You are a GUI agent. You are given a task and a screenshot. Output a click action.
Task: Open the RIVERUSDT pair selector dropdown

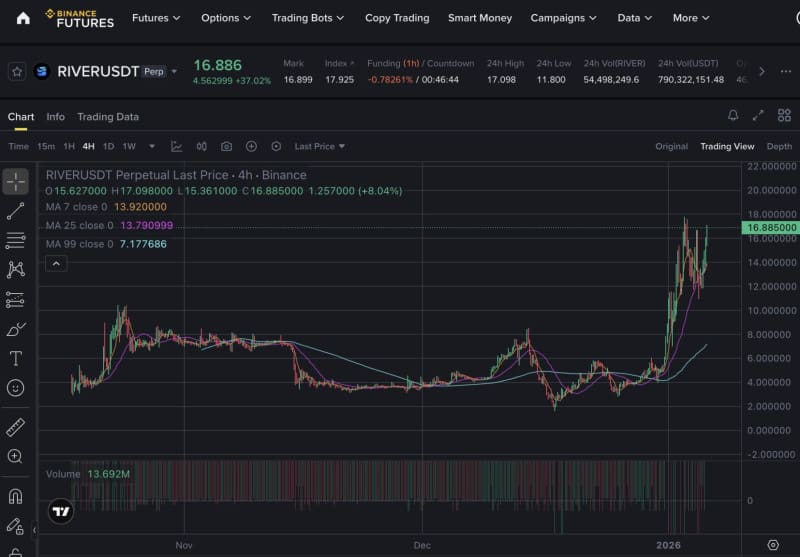[175, 71]
